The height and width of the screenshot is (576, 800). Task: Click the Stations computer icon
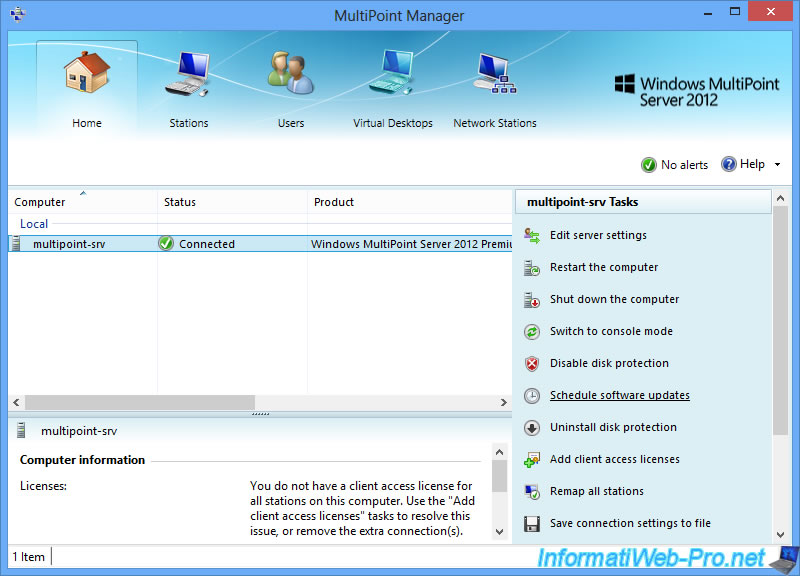point(188,73)
